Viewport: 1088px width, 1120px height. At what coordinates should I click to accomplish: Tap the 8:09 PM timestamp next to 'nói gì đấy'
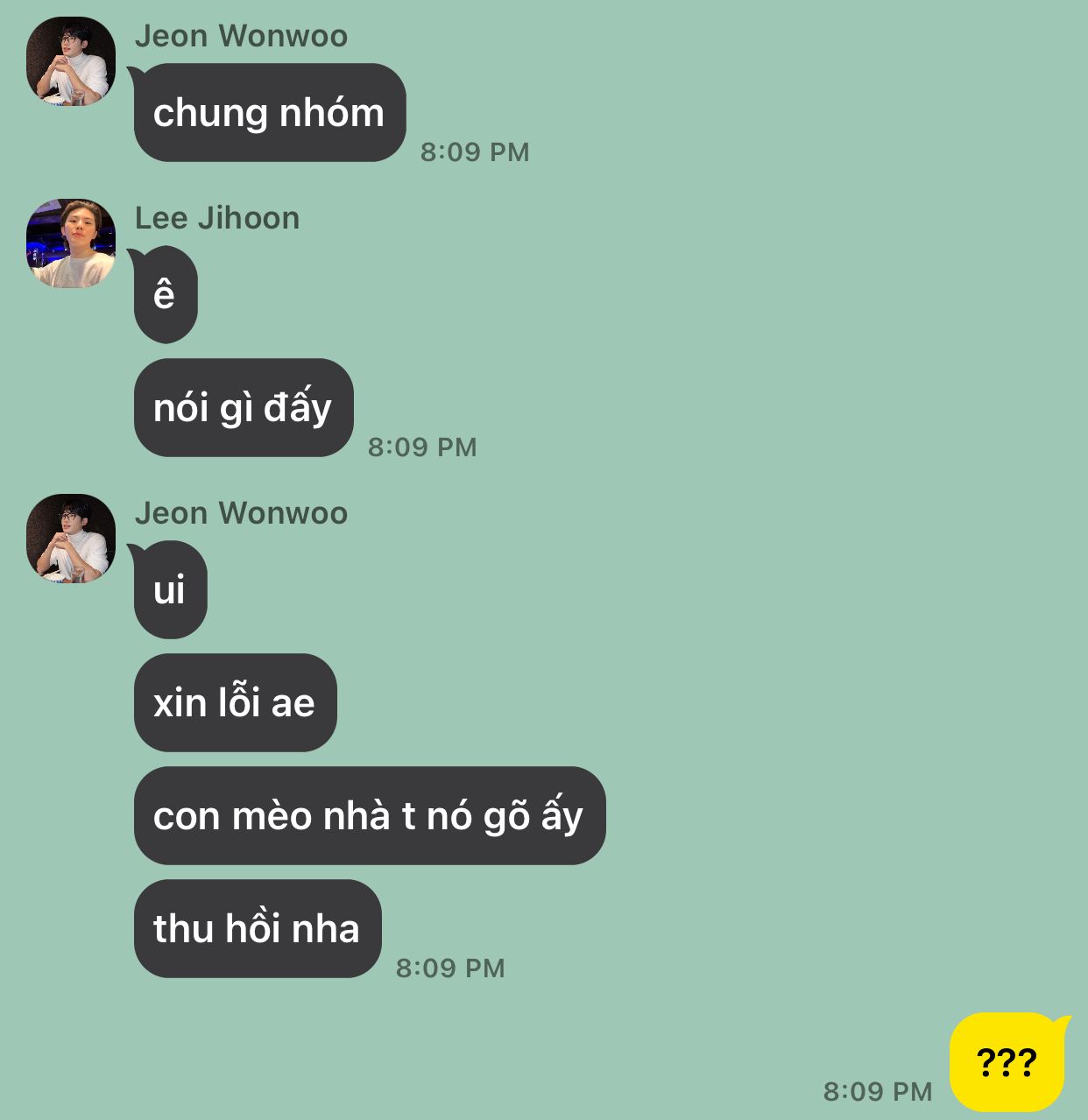pos(422,447)
